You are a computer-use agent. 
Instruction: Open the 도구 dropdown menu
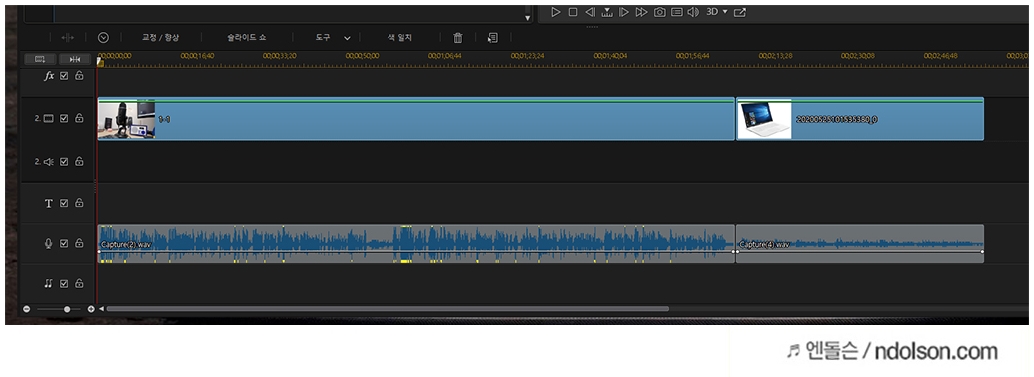(x=333, y=38)
